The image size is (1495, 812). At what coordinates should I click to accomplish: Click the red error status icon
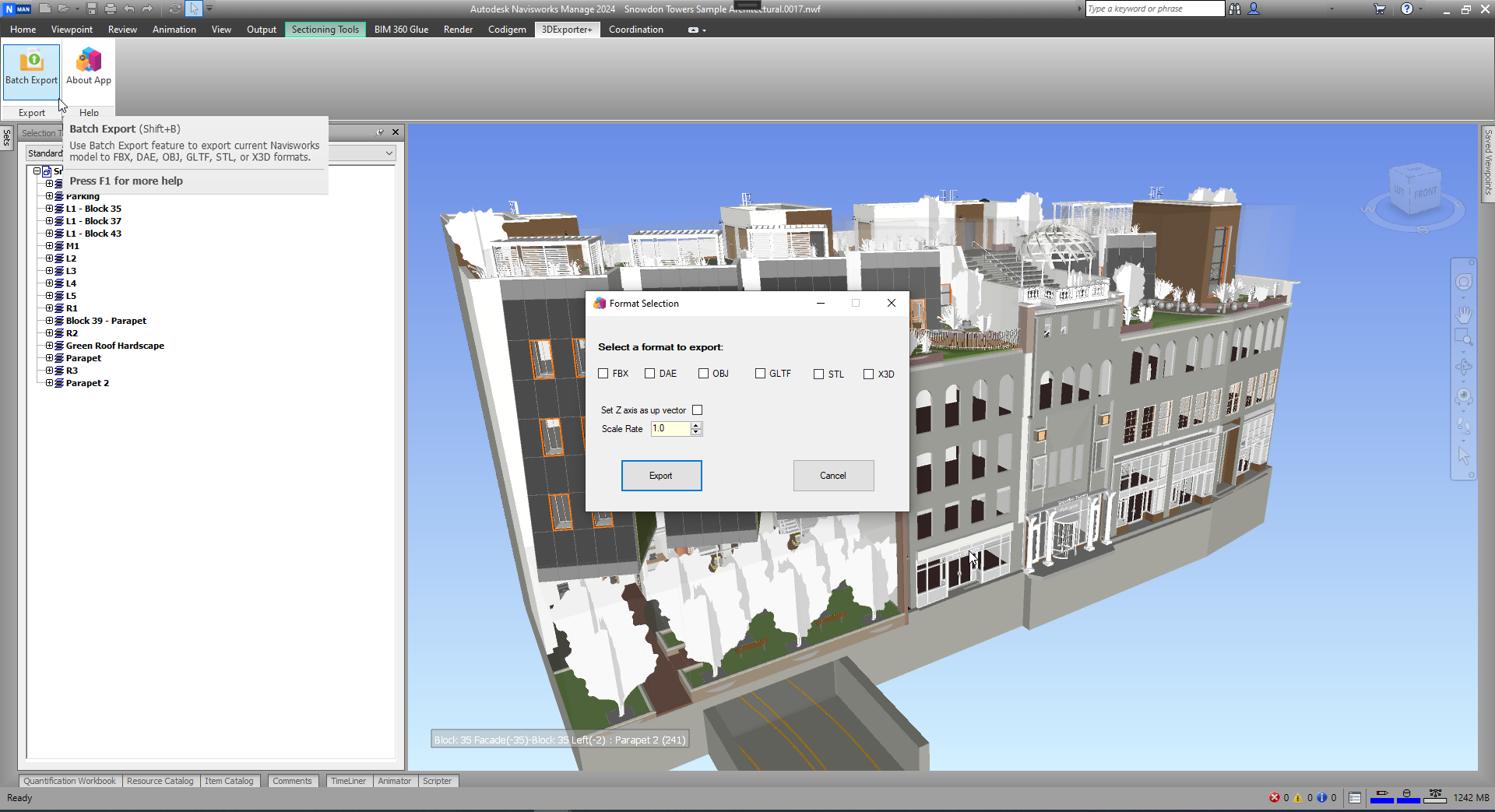[1275, 797]
